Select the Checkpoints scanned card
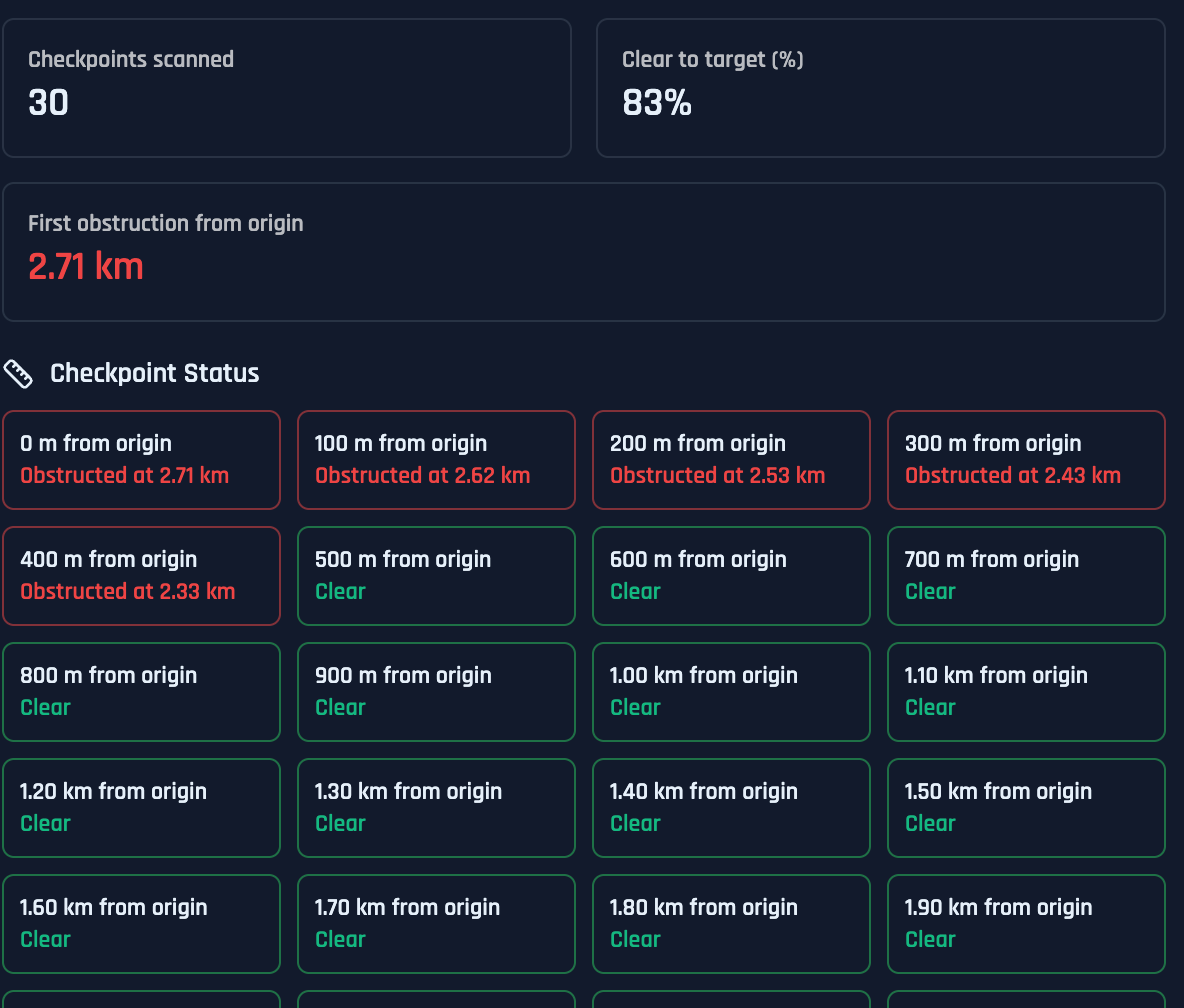1184x1008 pixels. point(287,88)
